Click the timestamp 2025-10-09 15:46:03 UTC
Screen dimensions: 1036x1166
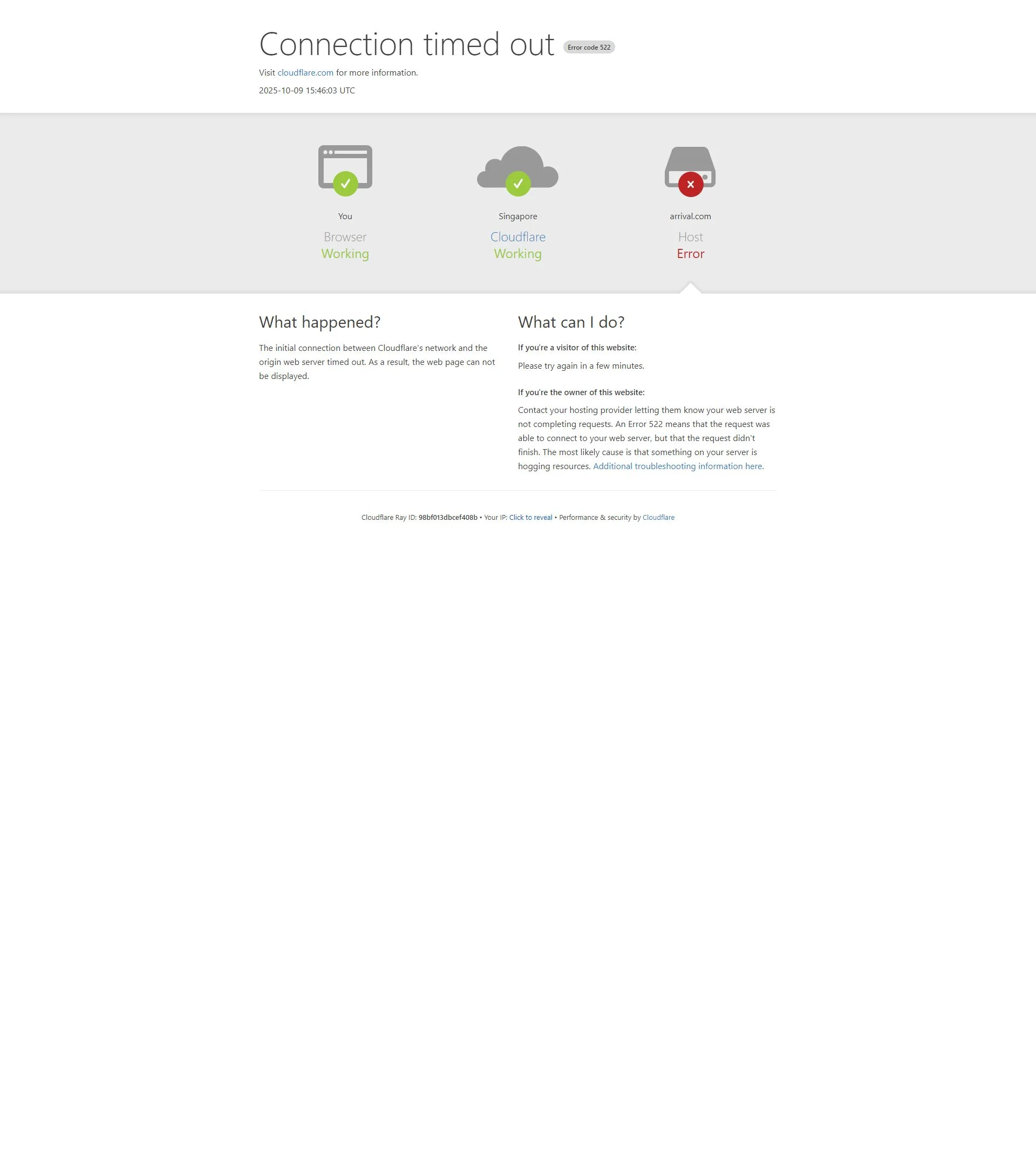pos(306,90)
